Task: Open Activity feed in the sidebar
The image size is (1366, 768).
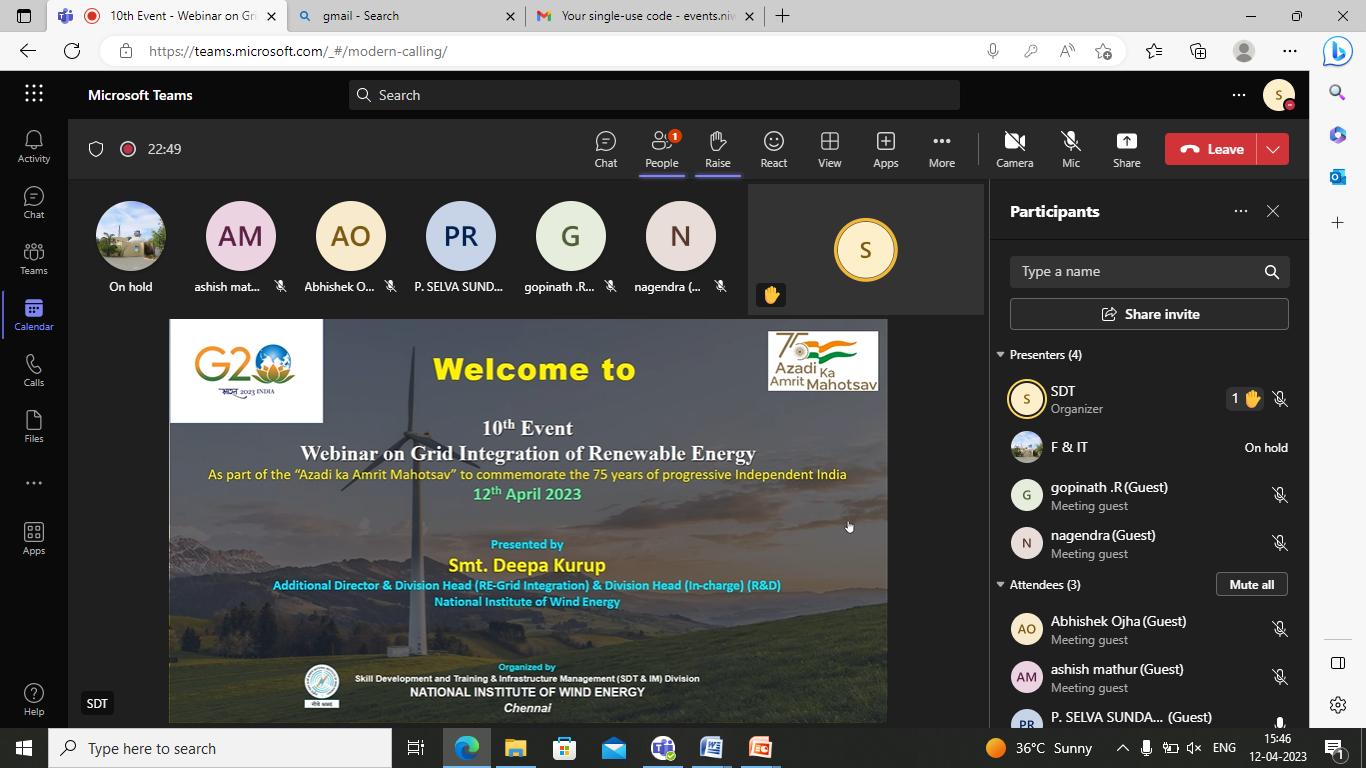Action: tap(34, 146)
